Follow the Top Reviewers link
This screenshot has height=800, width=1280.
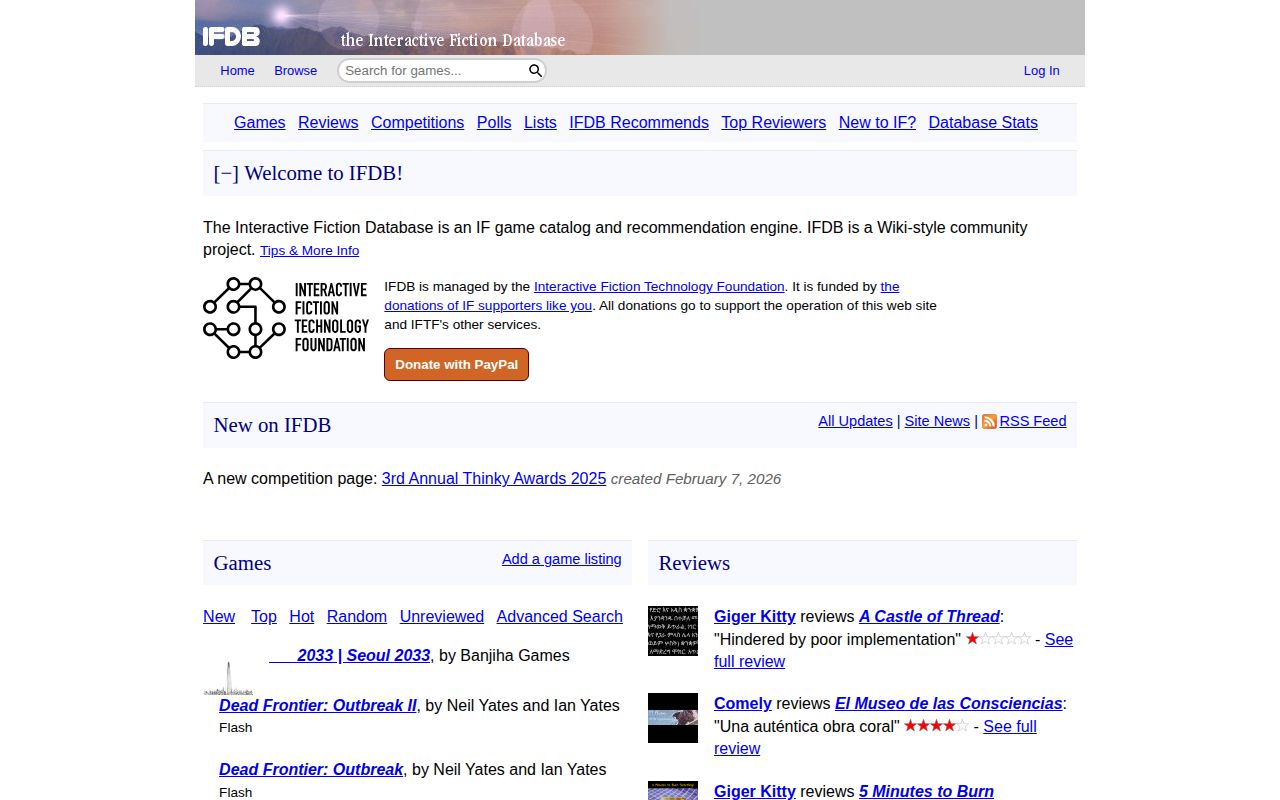pyautogui.click(x=773, y=122)
